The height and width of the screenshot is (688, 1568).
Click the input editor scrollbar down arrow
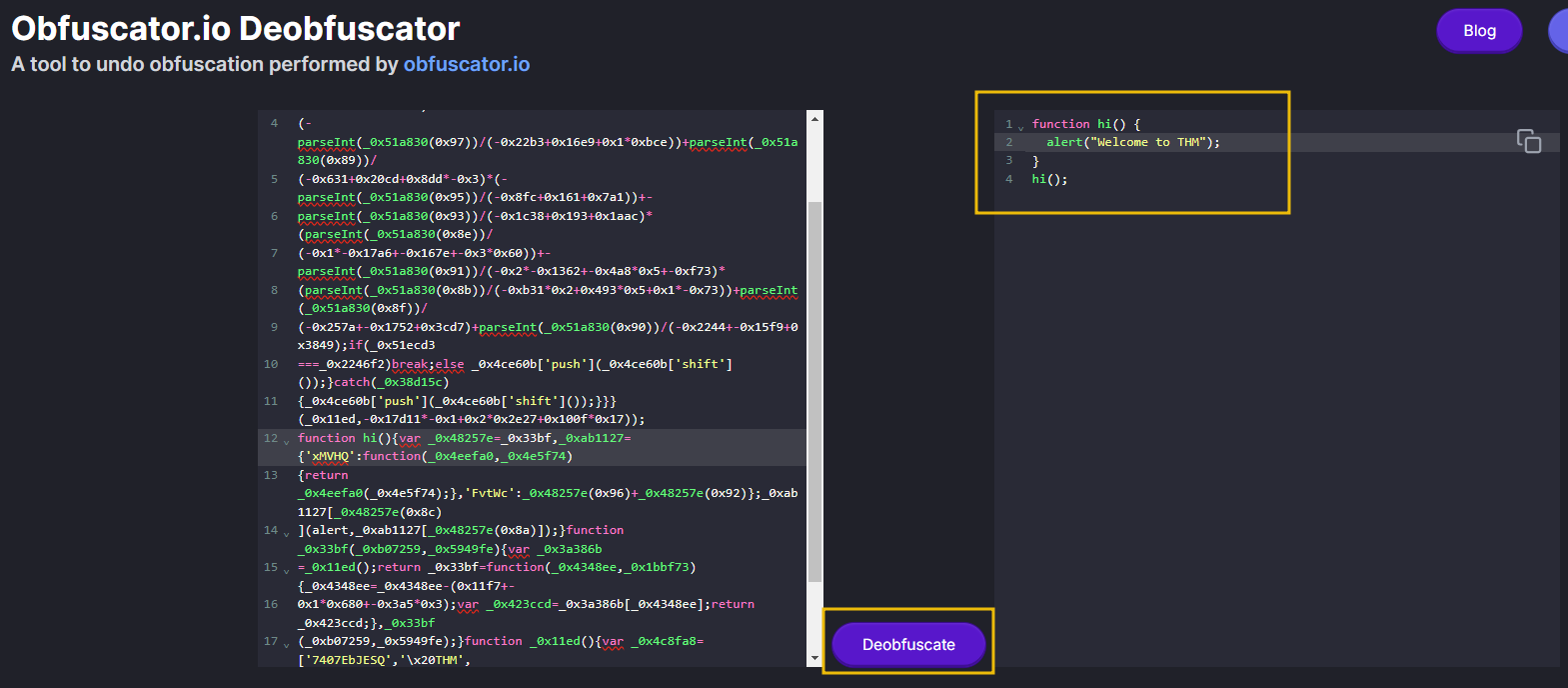814,658
